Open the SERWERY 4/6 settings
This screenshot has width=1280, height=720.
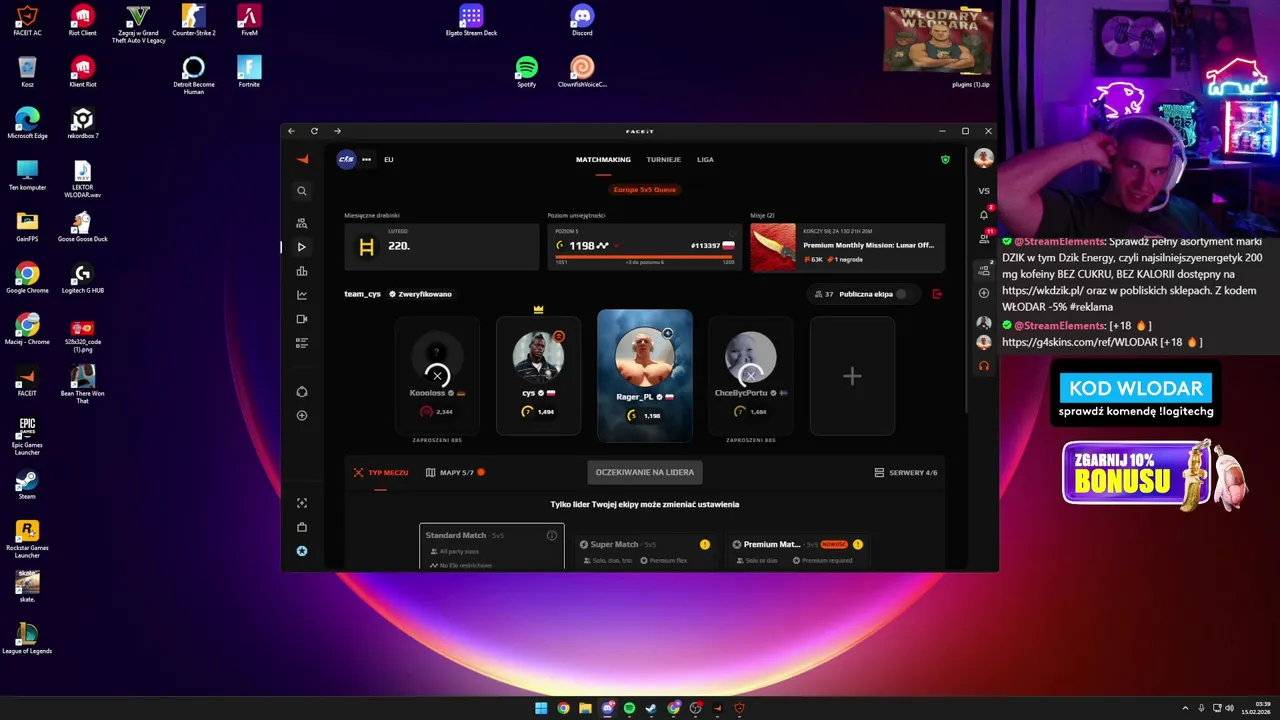coord(906,472)
